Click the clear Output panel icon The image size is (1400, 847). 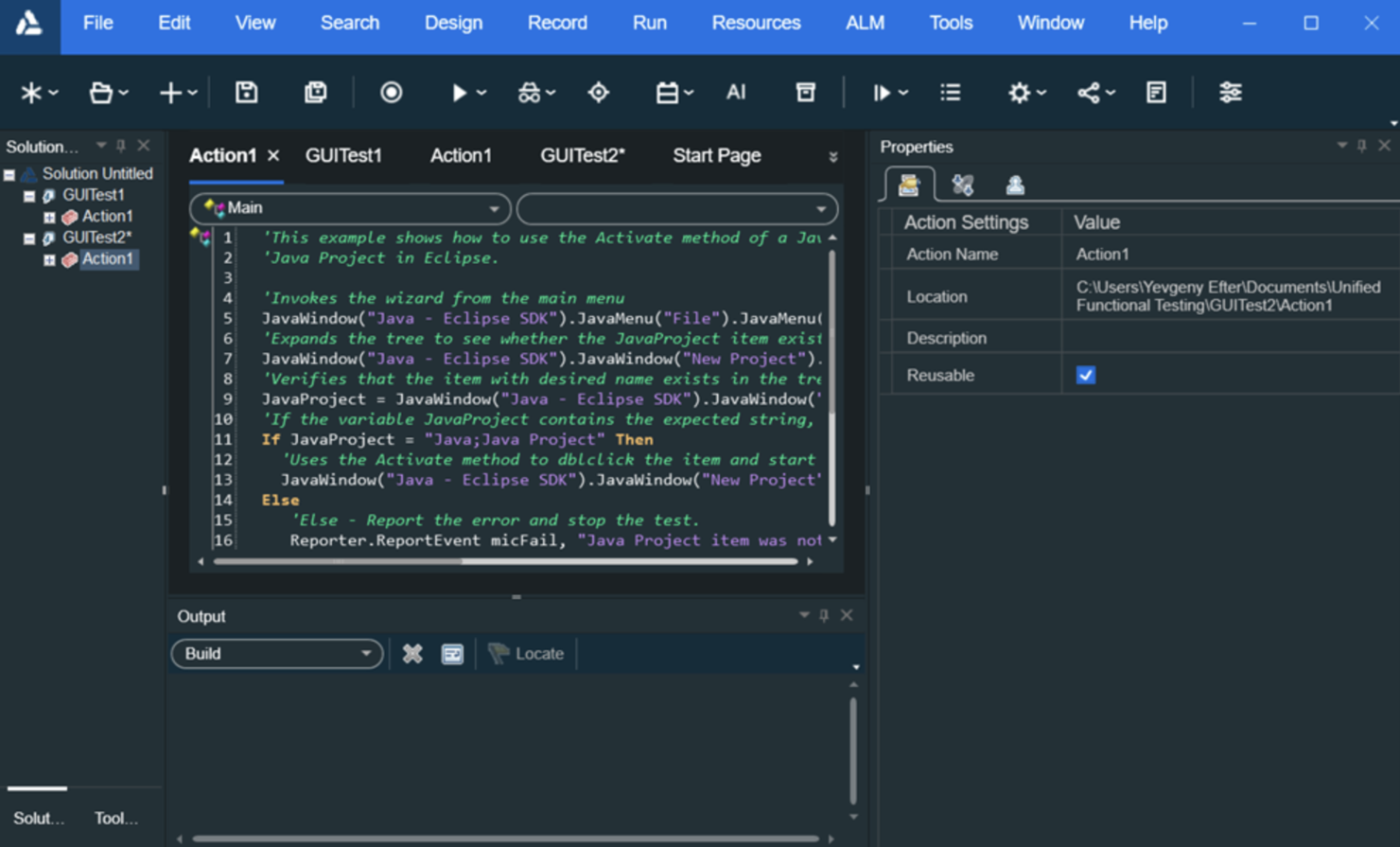pos(412,653)
